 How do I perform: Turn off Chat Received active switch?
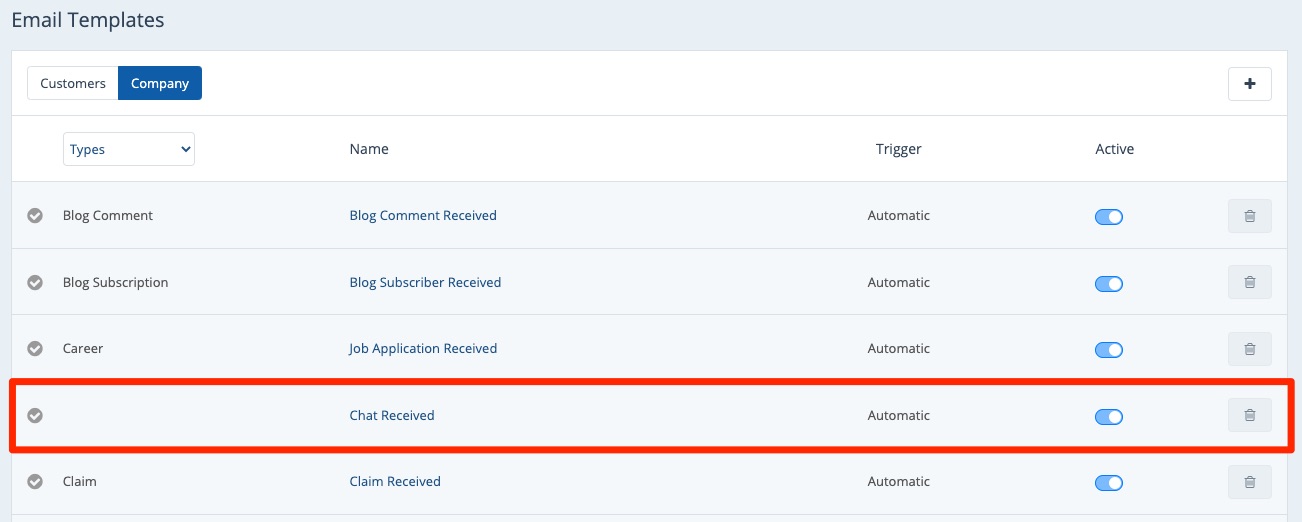click(1109, 416)
